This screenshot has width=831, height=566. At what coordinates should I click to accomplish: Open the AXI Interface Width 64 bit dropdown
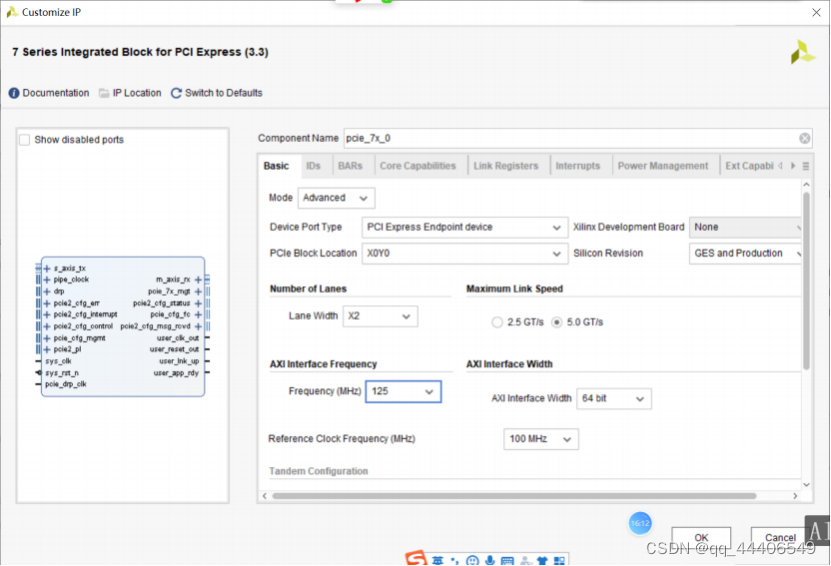[x=614, y=399]
